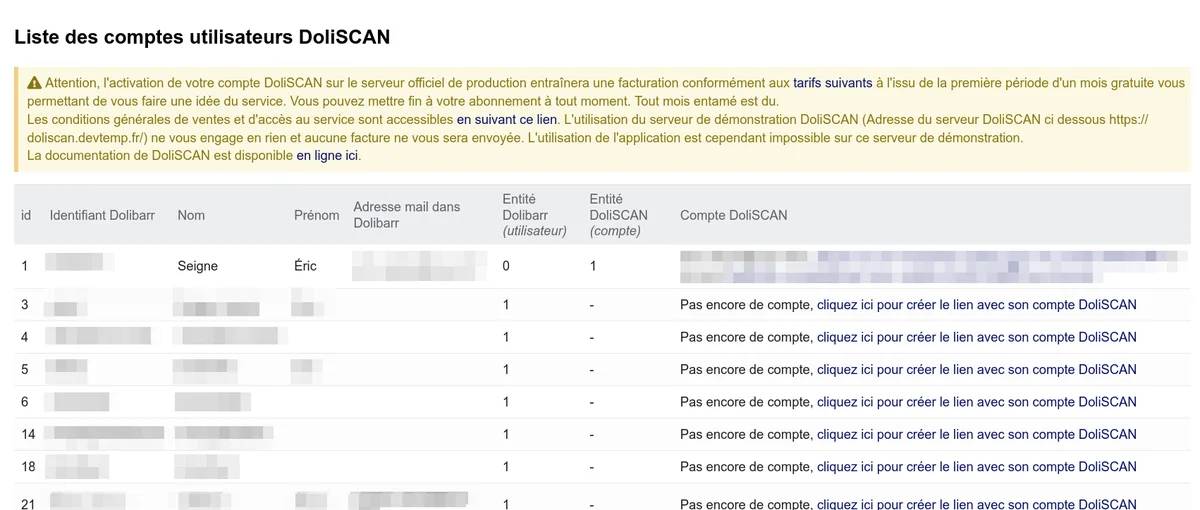This screenshot has width=1200, height=510.
Task: Click the 'Nom' column header
Action: pos(191,215)
